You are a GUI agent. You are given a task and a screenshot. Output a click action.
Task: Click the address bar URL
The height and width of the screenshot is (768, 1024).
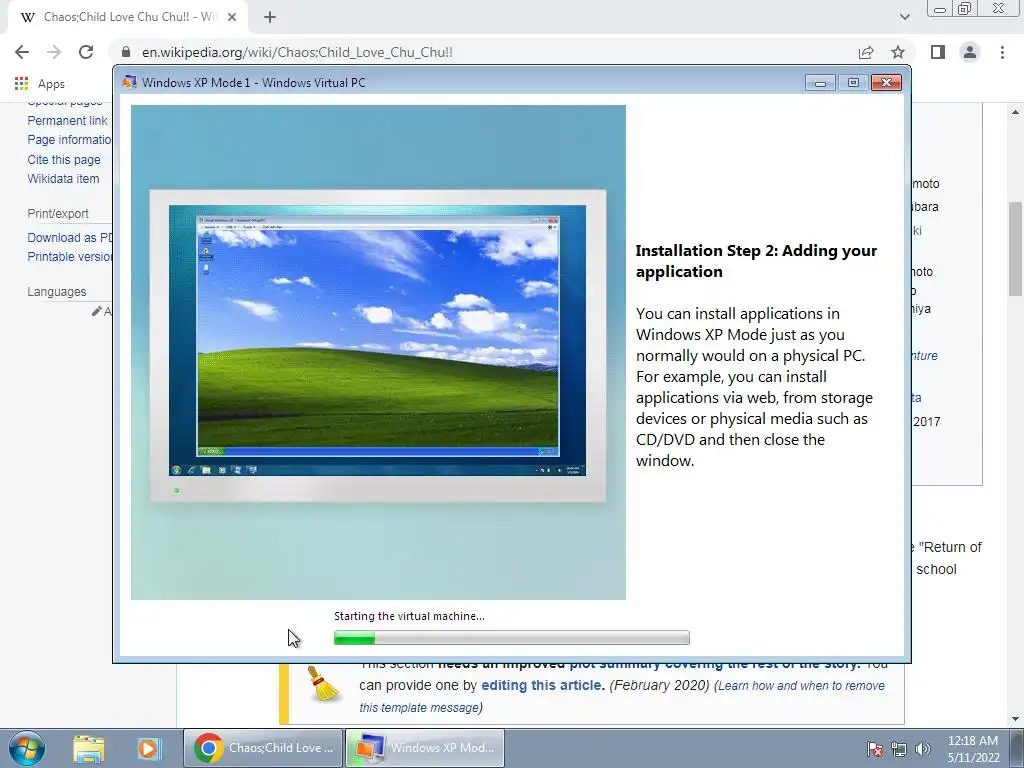(x=297, y=52)
